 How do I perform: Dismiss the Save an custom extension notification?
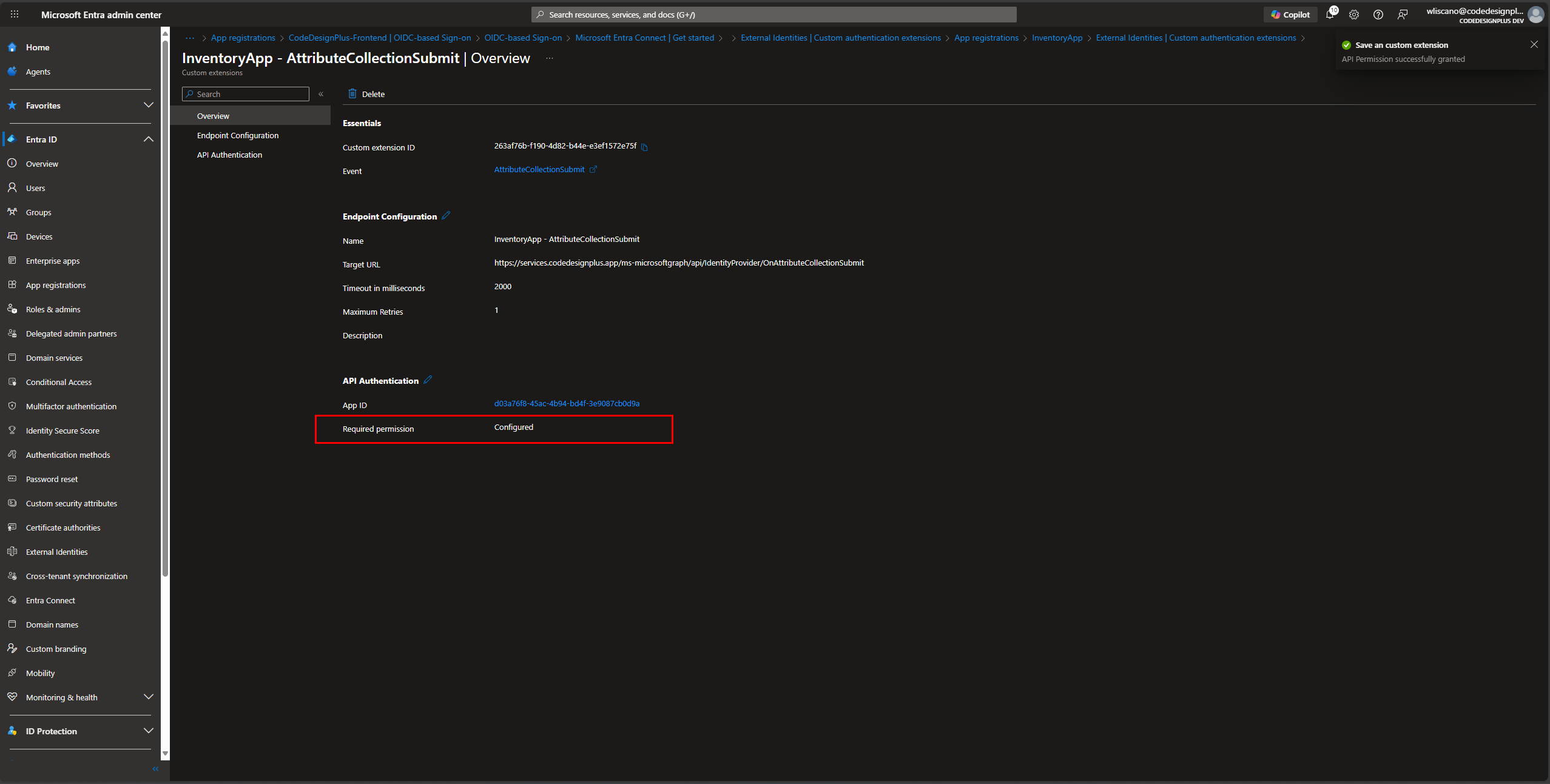(1534, 44)
